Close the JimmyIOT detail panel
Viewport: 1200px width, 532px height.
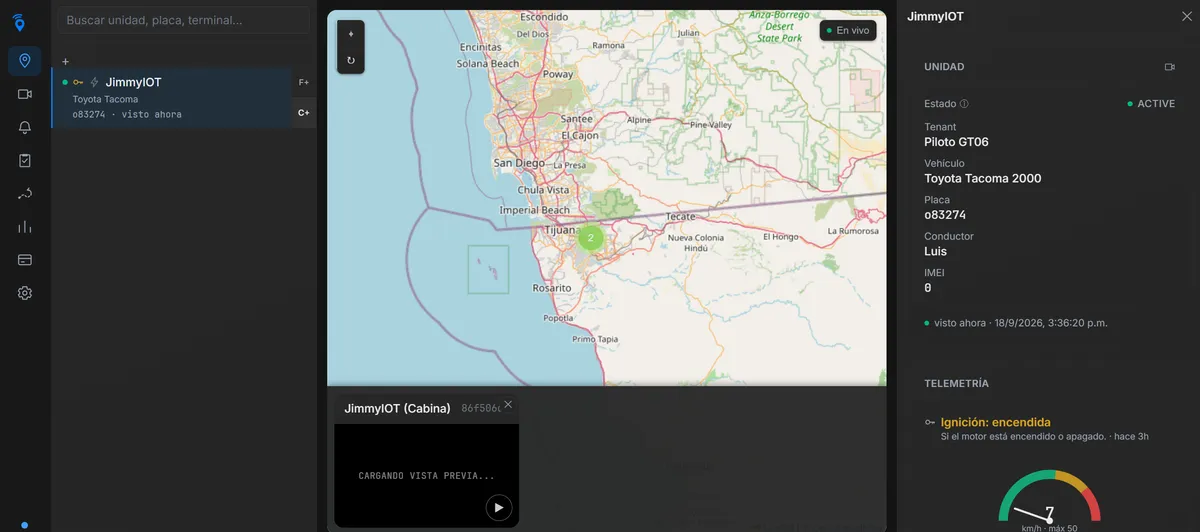(1187, 16)
